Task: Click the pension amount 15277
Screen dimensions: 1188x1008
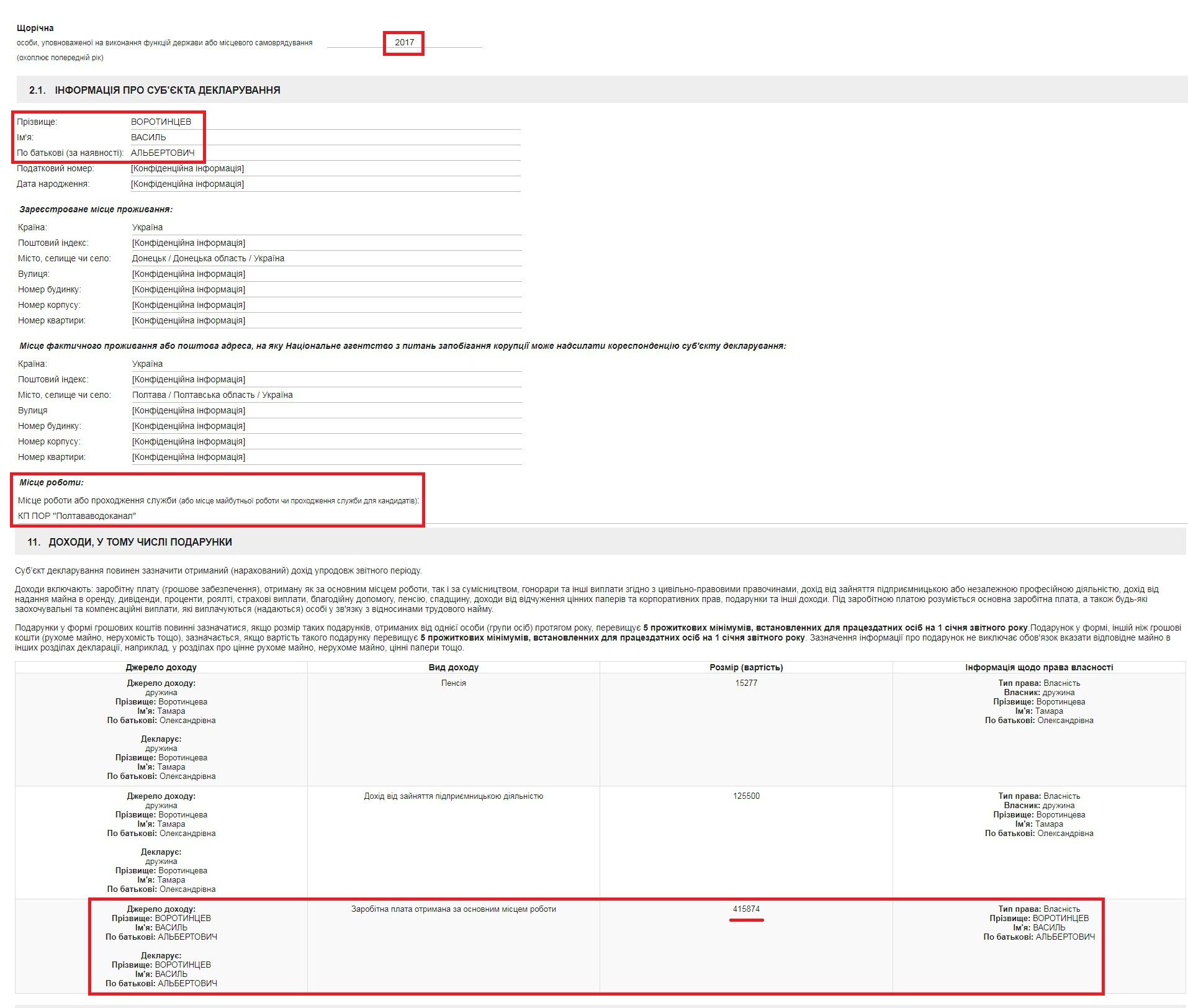Action: pos(746,683)
